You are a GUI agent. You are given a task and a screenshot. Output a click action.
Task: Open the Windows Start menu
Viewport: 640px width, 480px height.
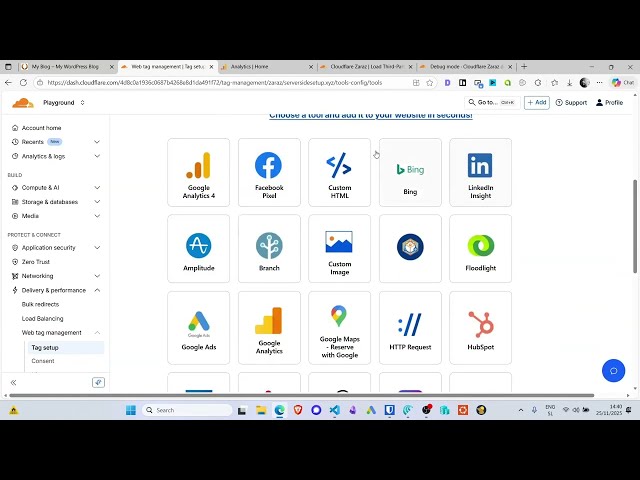pos(131,410)
